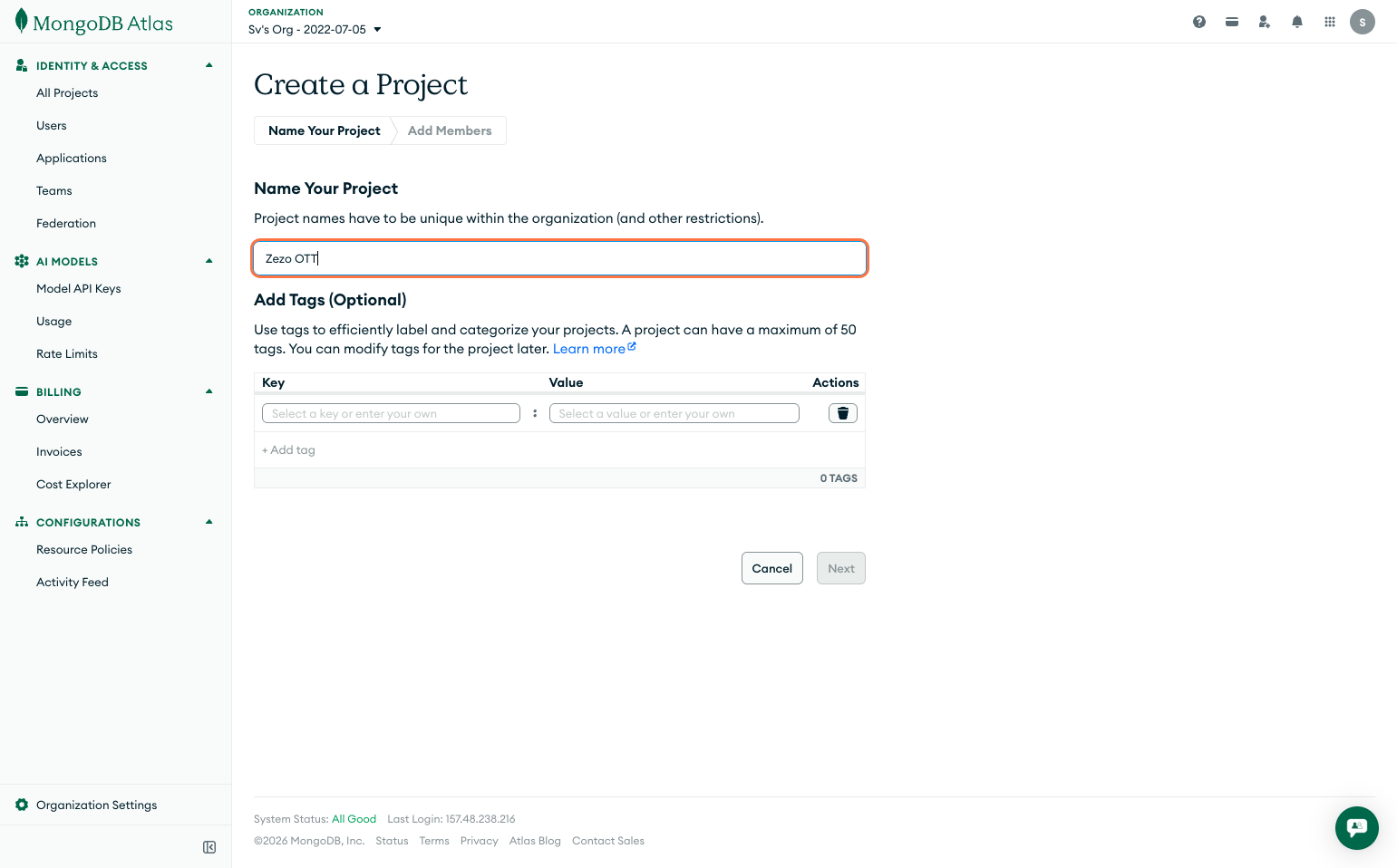
Task: Open the support chat bubble
Action: (x=1356, y=827)
